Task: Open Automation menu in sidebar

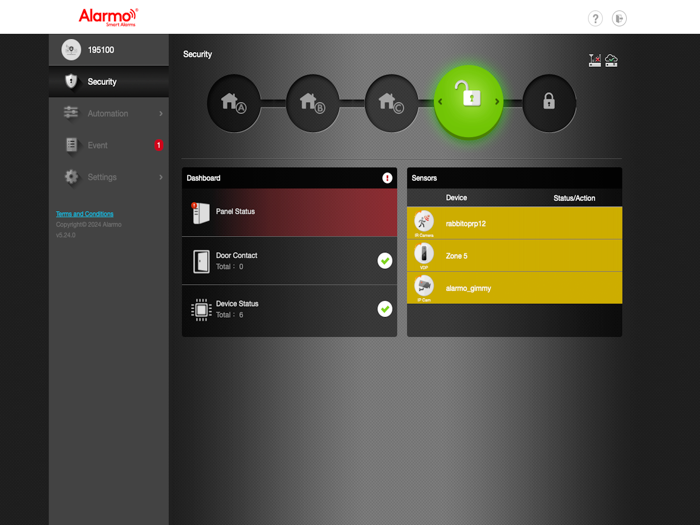Action: pyautogui.click(x=108, y=113)
